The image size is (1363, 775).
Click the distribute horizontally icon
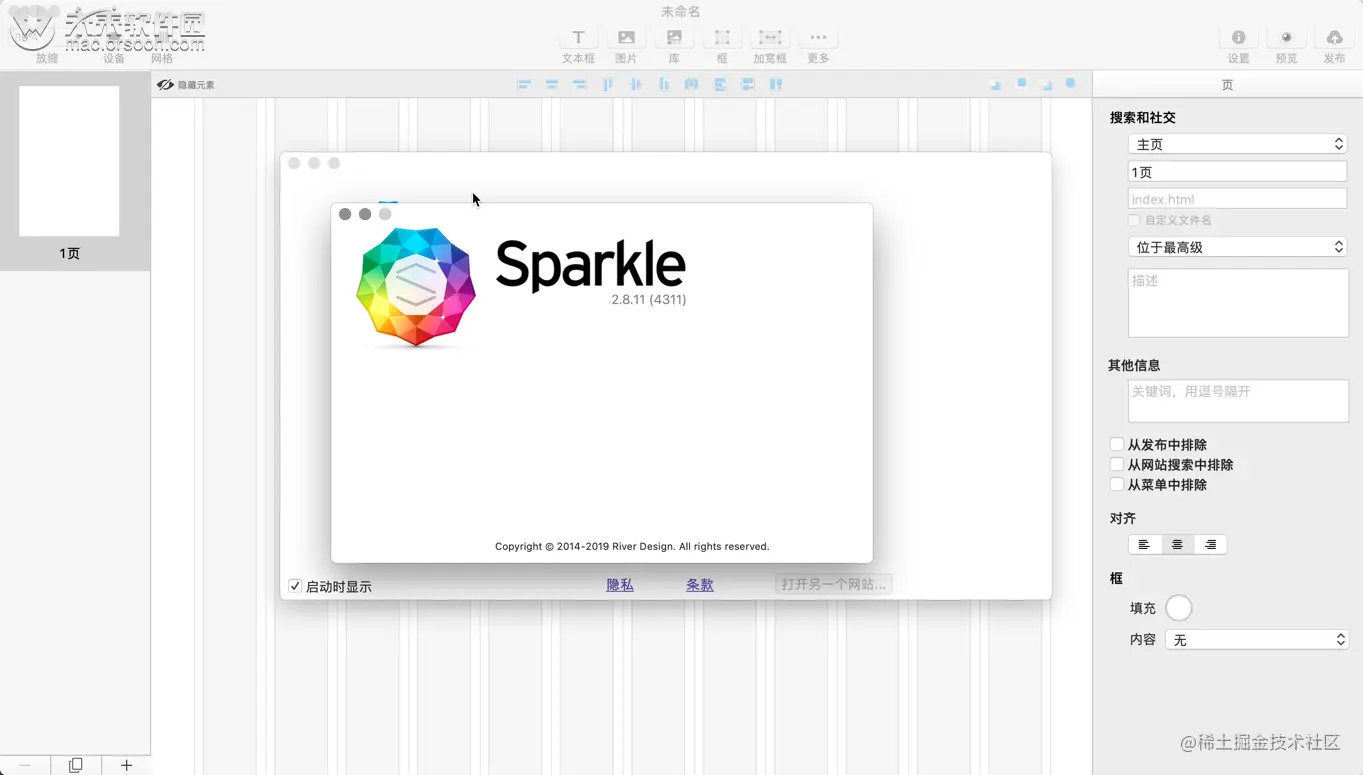[x=692, y=85]
